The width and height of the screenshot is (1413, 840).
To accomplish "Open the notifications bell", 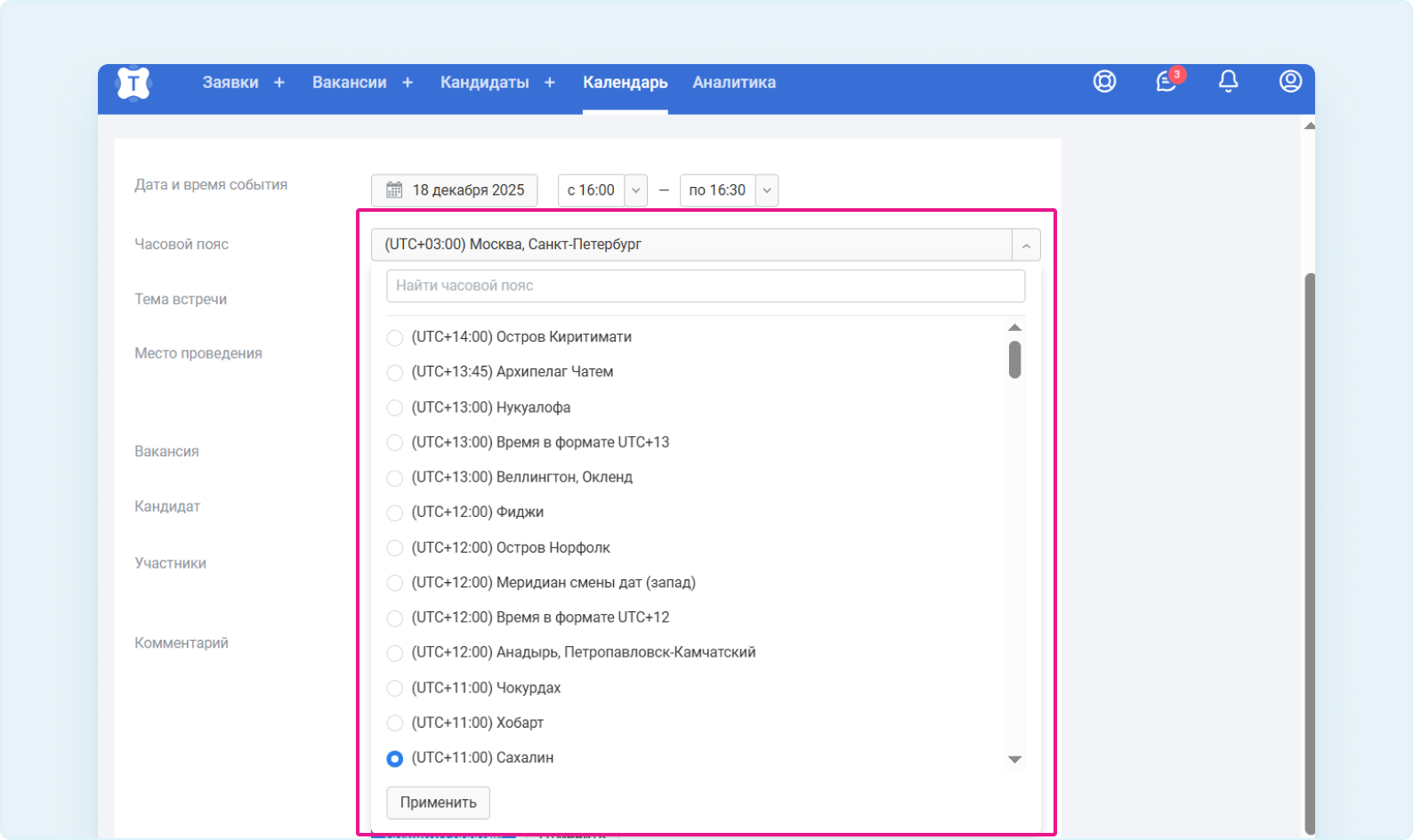I will point(1228,82).
